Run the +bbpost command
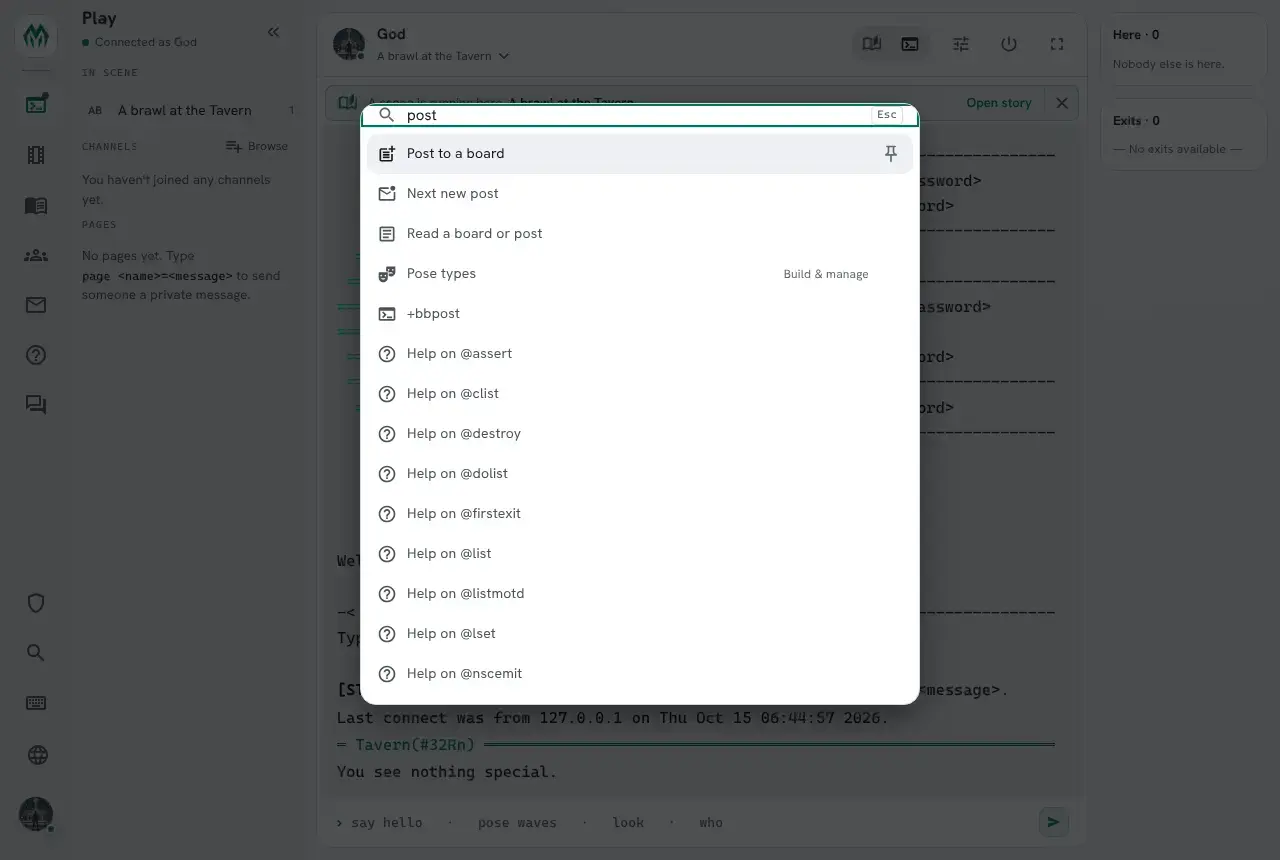 [640, 314]
